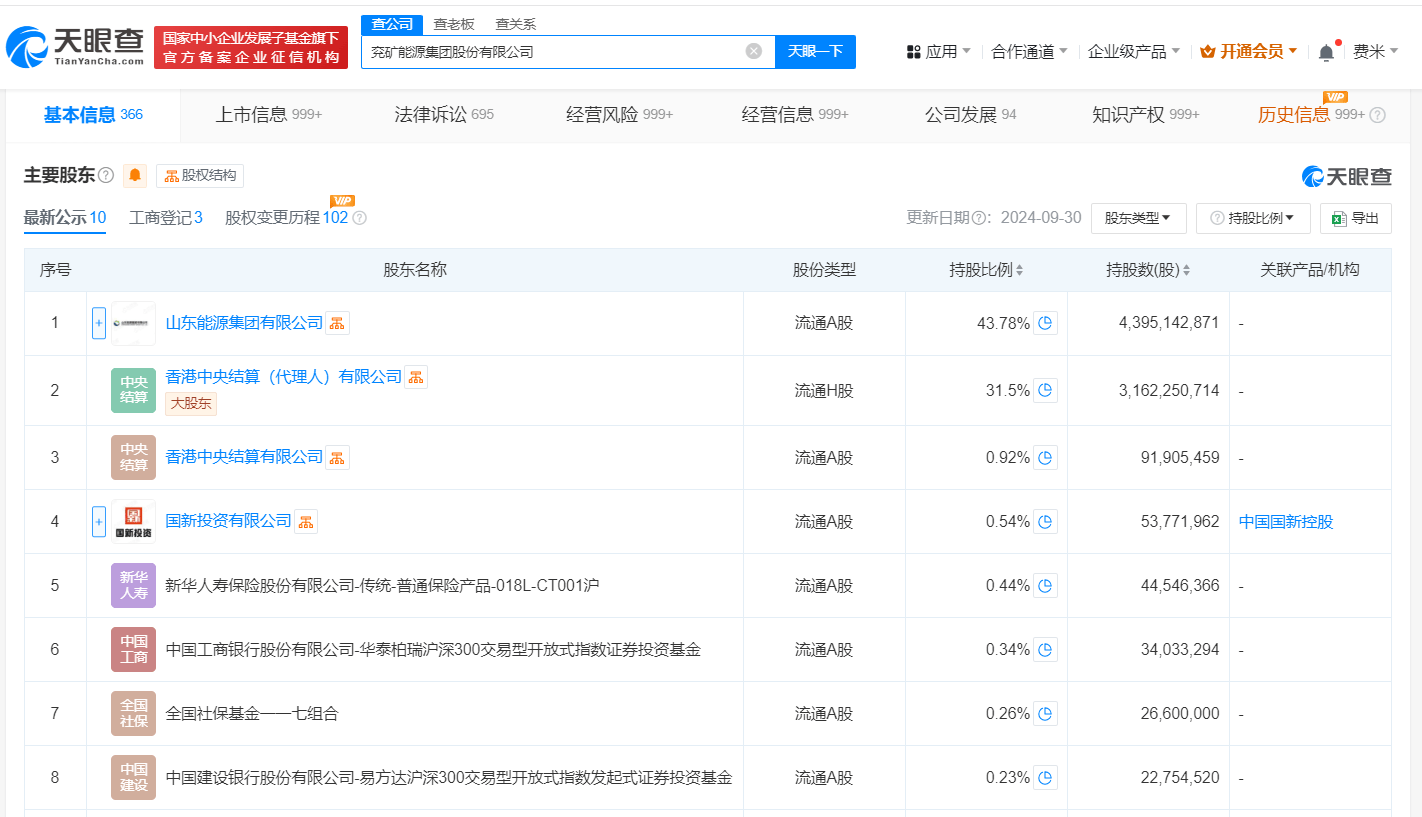Viewport: 1422px width, 817px height.
Task: Open the 合作通道 dropdown menu
Action: [x=1029, y=51]
